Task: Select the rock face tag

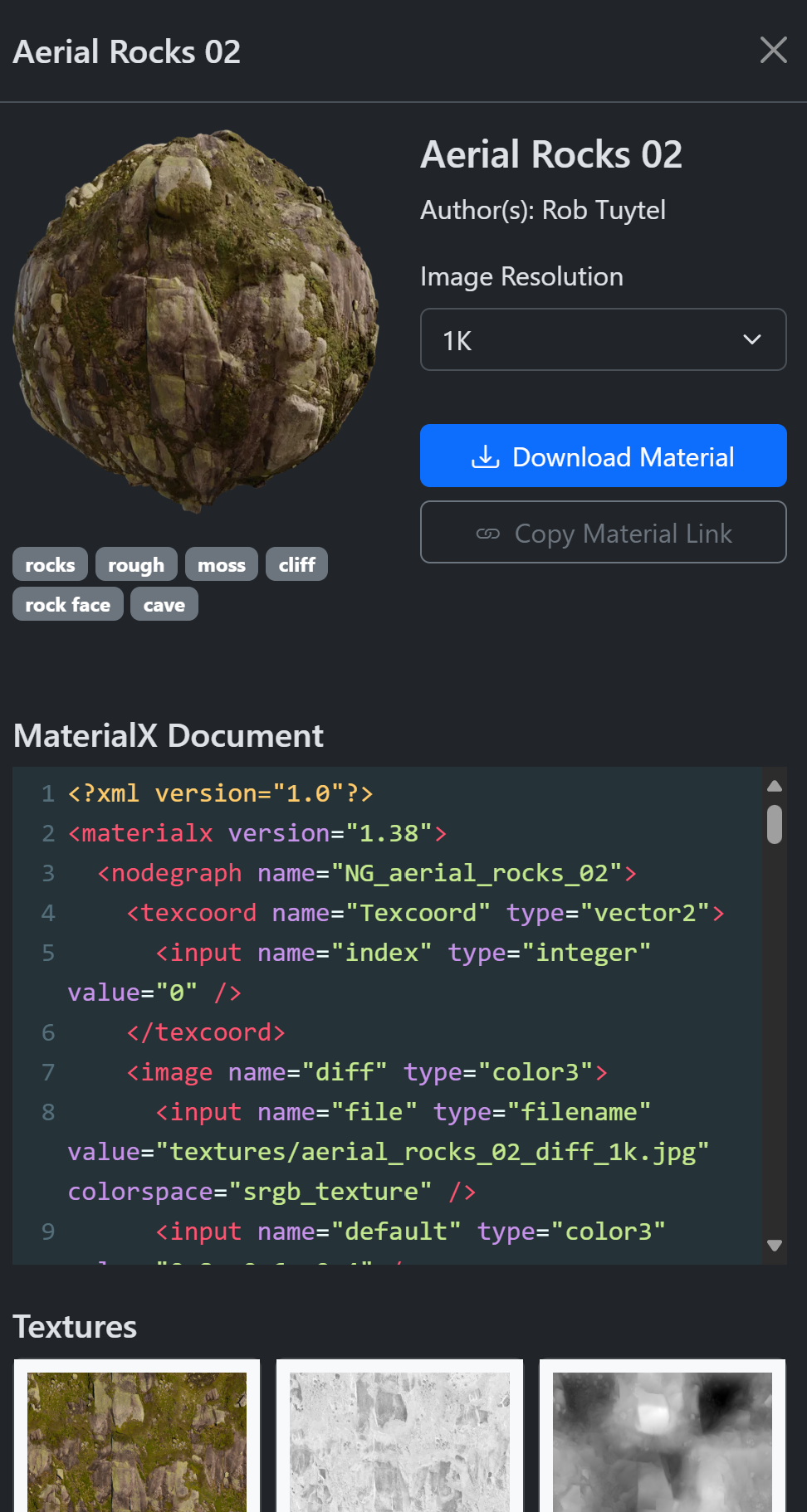Action: 68,604
